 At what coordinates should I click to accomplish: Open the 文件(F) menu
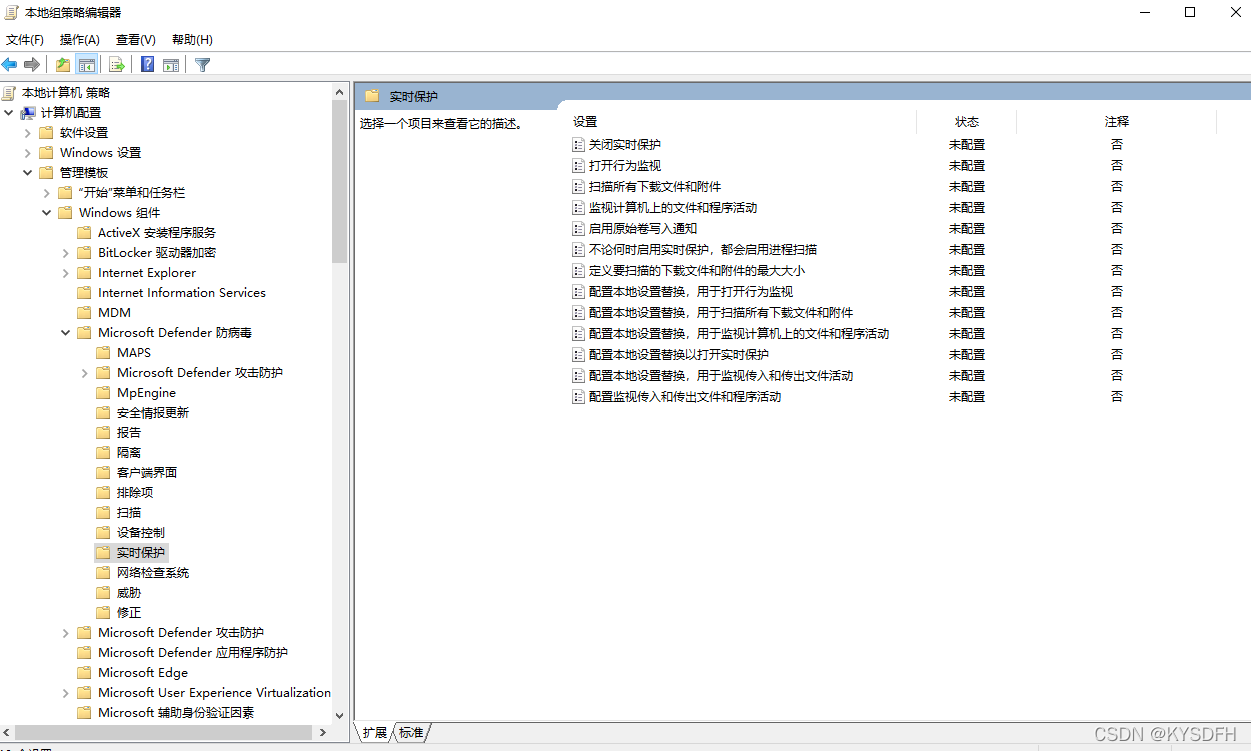tap(25, 40)
